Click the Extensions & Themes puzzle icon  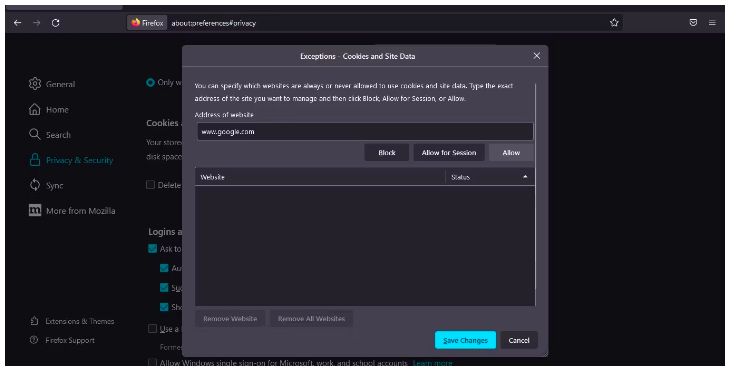(34, 321)
